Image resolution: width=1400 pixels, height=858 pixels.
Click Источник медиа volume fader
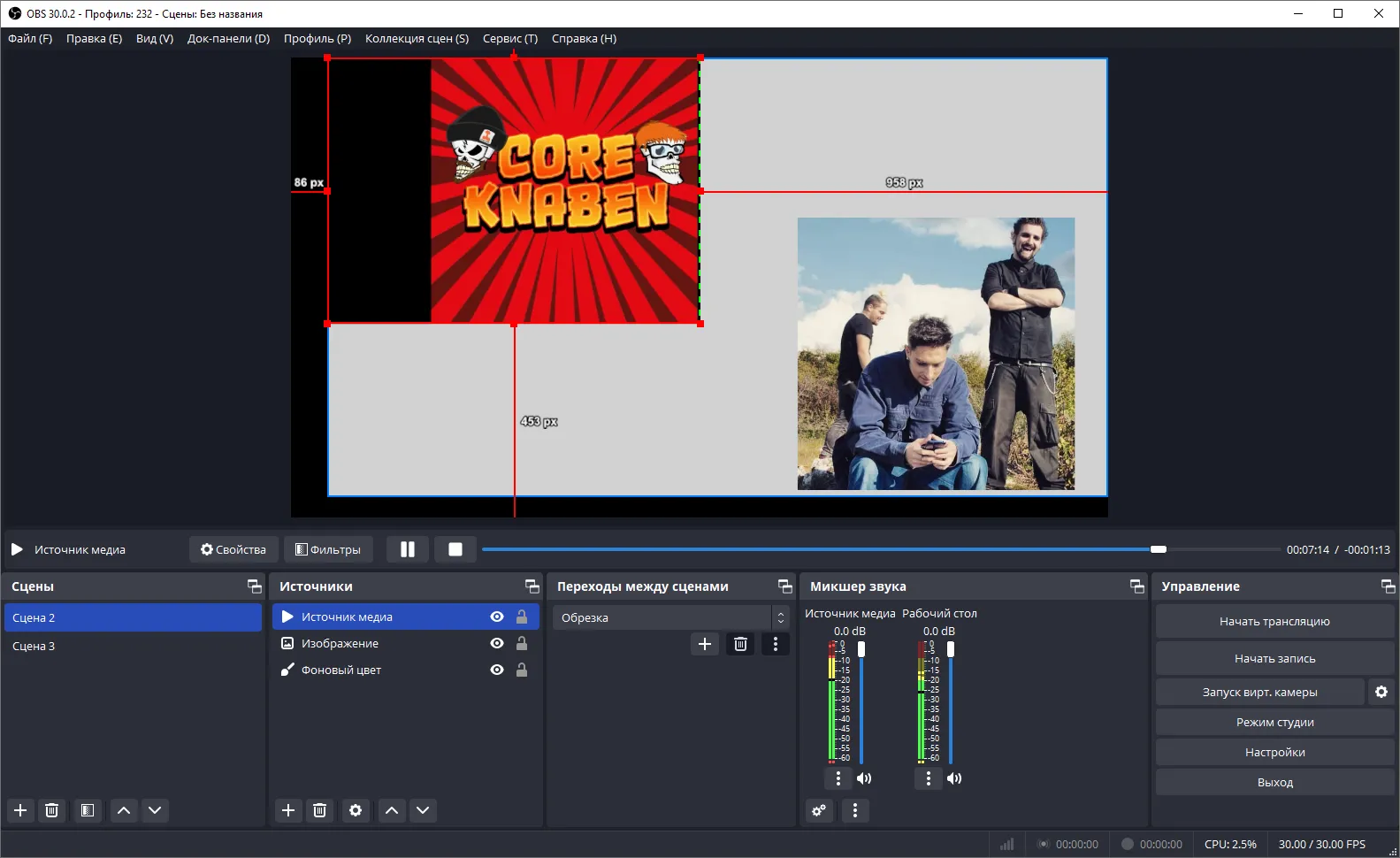(861, 701)
